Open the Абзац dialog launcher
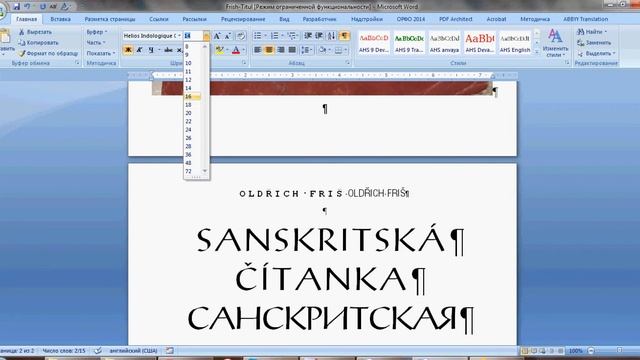The width and height of the screenshot is (640, 360). [348, 63]
